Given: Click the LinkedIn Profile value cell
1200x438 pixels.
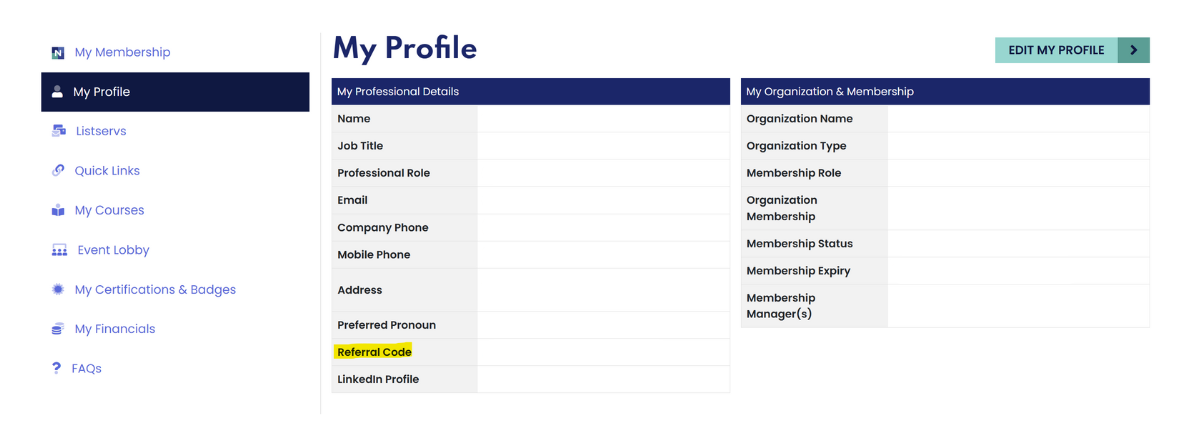Looking at the screenshot, I should (603, 379).
